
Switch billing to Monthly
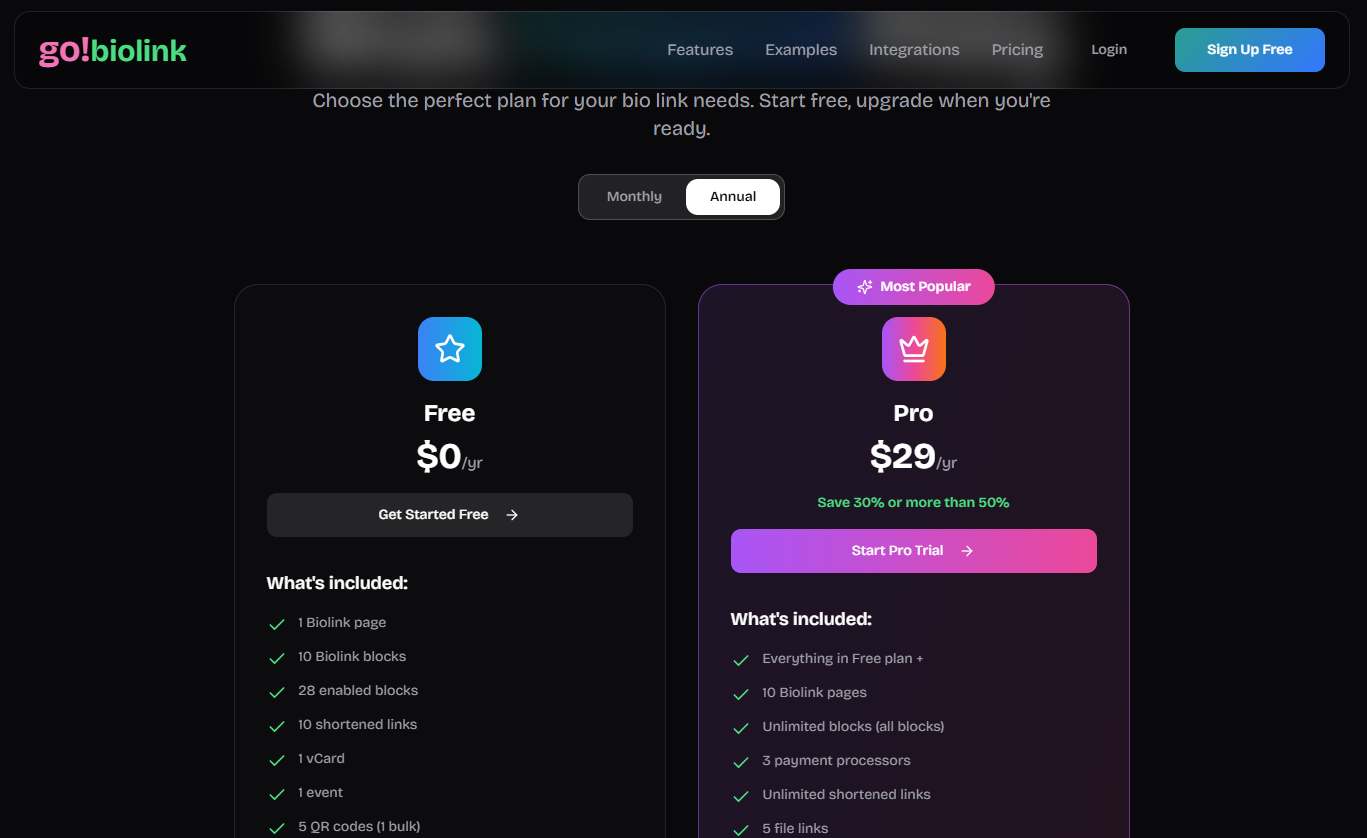634,197
